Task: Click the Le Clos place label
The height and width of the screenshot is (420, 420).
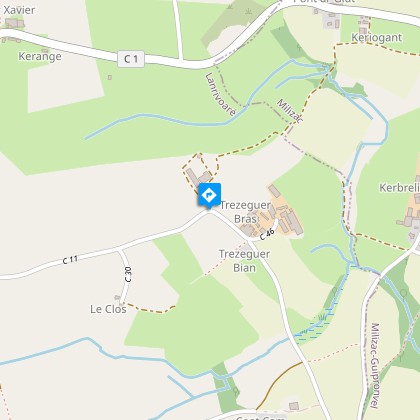Action: coord(108,309)
